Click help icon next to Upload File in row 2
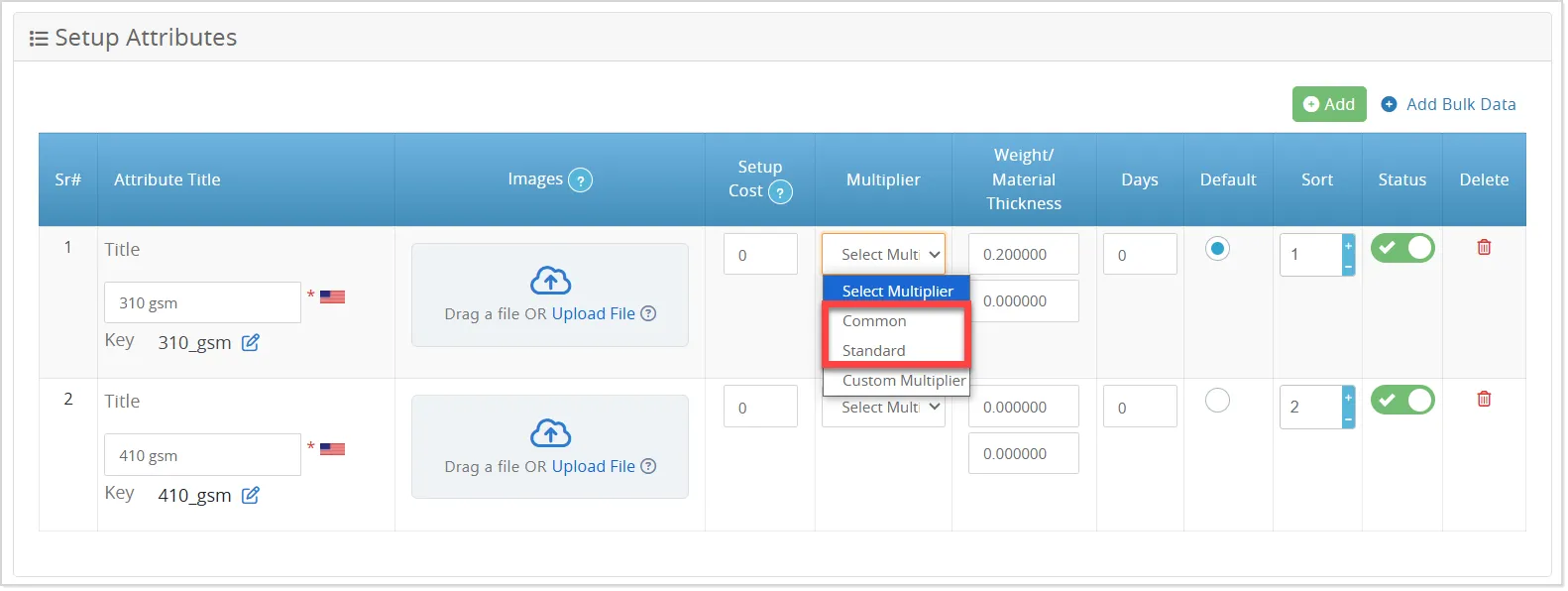This screenshot has height=591, width=1568. coord(648,466)
